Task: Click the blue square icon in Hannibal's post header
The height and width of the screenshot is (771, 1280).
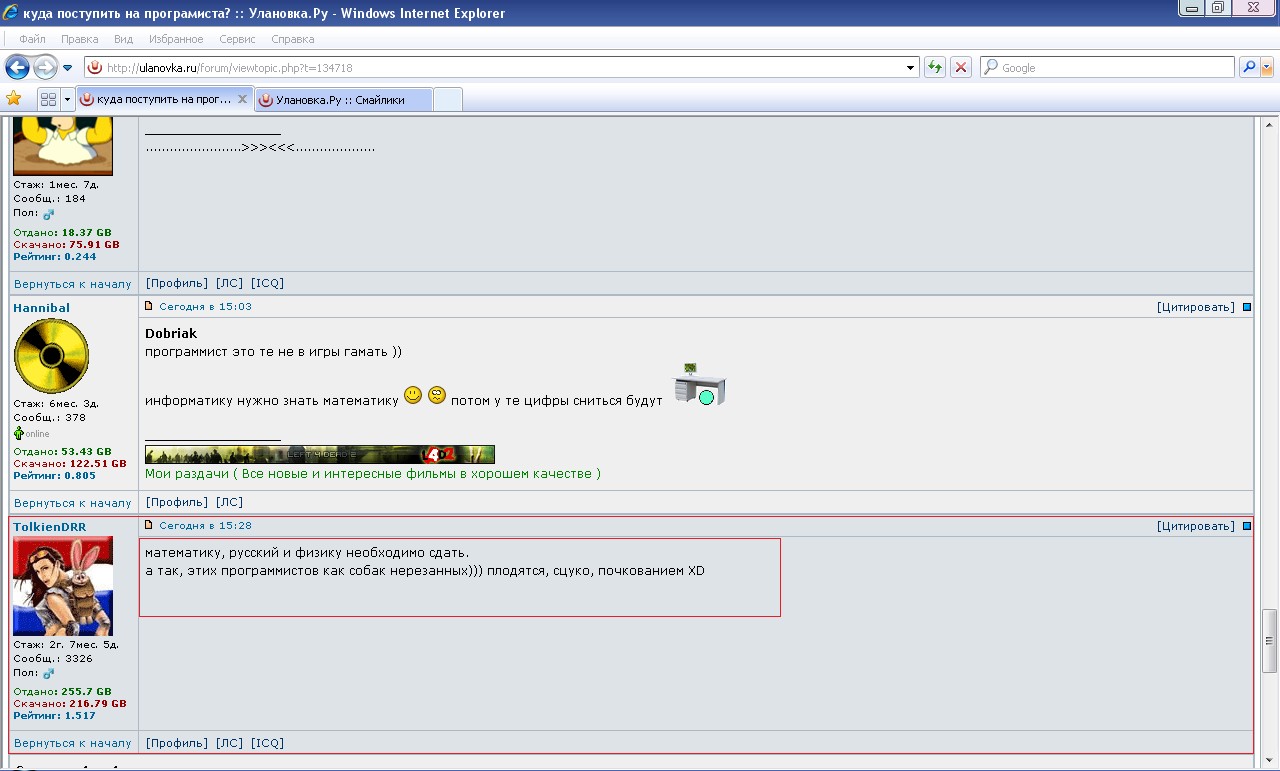Action: 1247,307
